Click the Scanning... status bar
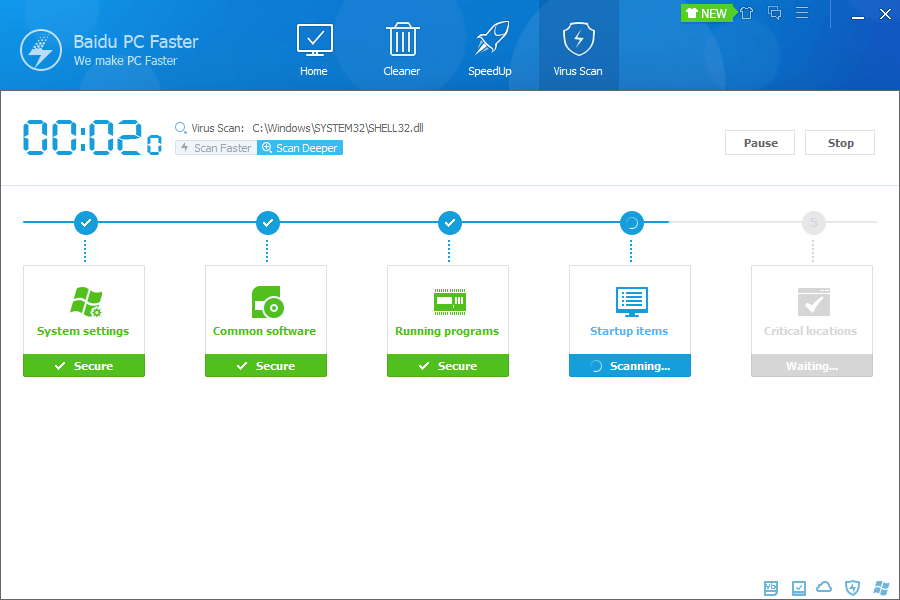 pyautogui.click(x=630, y=366)
